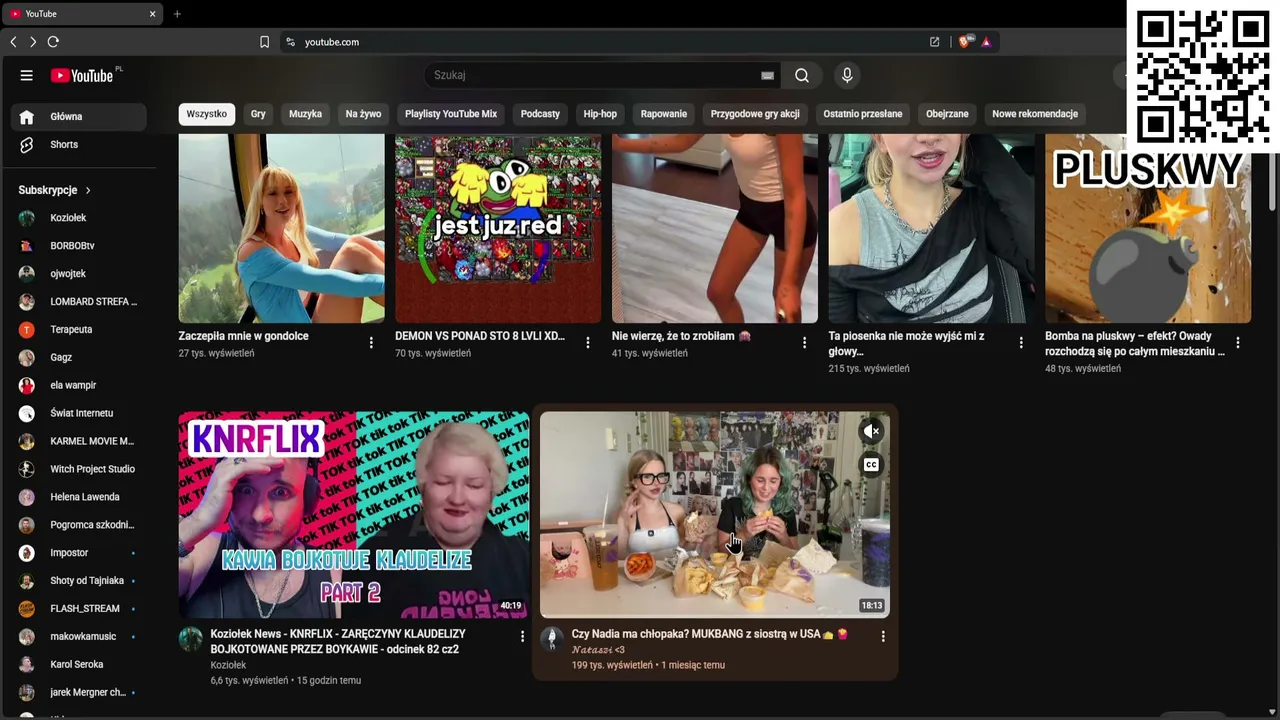Open Witch Project Studio subscription

click(x=78, y=469)
